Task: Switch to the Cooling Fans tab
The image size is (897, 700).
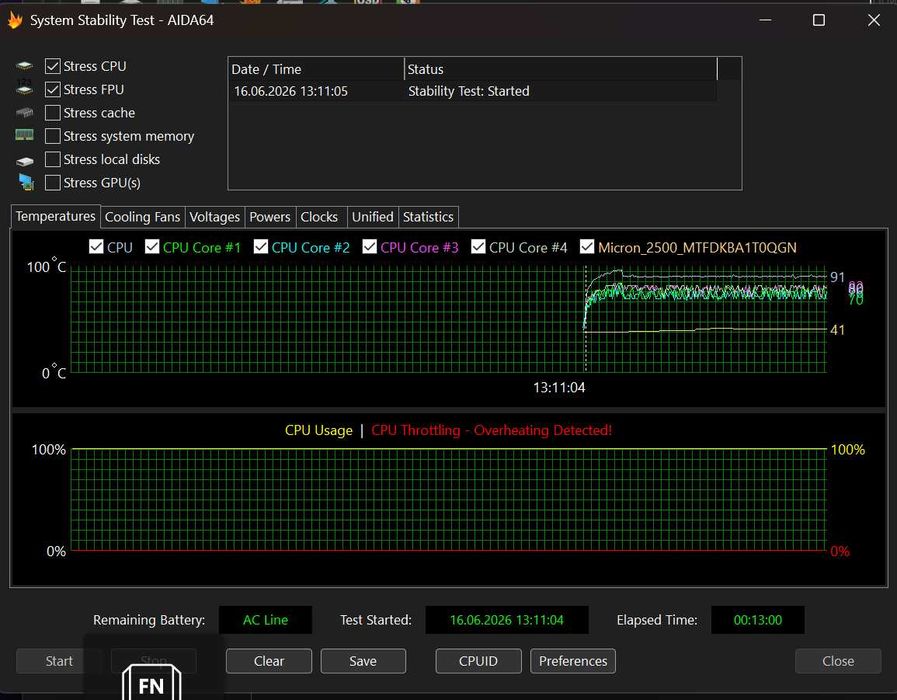Action: (142, 217)
